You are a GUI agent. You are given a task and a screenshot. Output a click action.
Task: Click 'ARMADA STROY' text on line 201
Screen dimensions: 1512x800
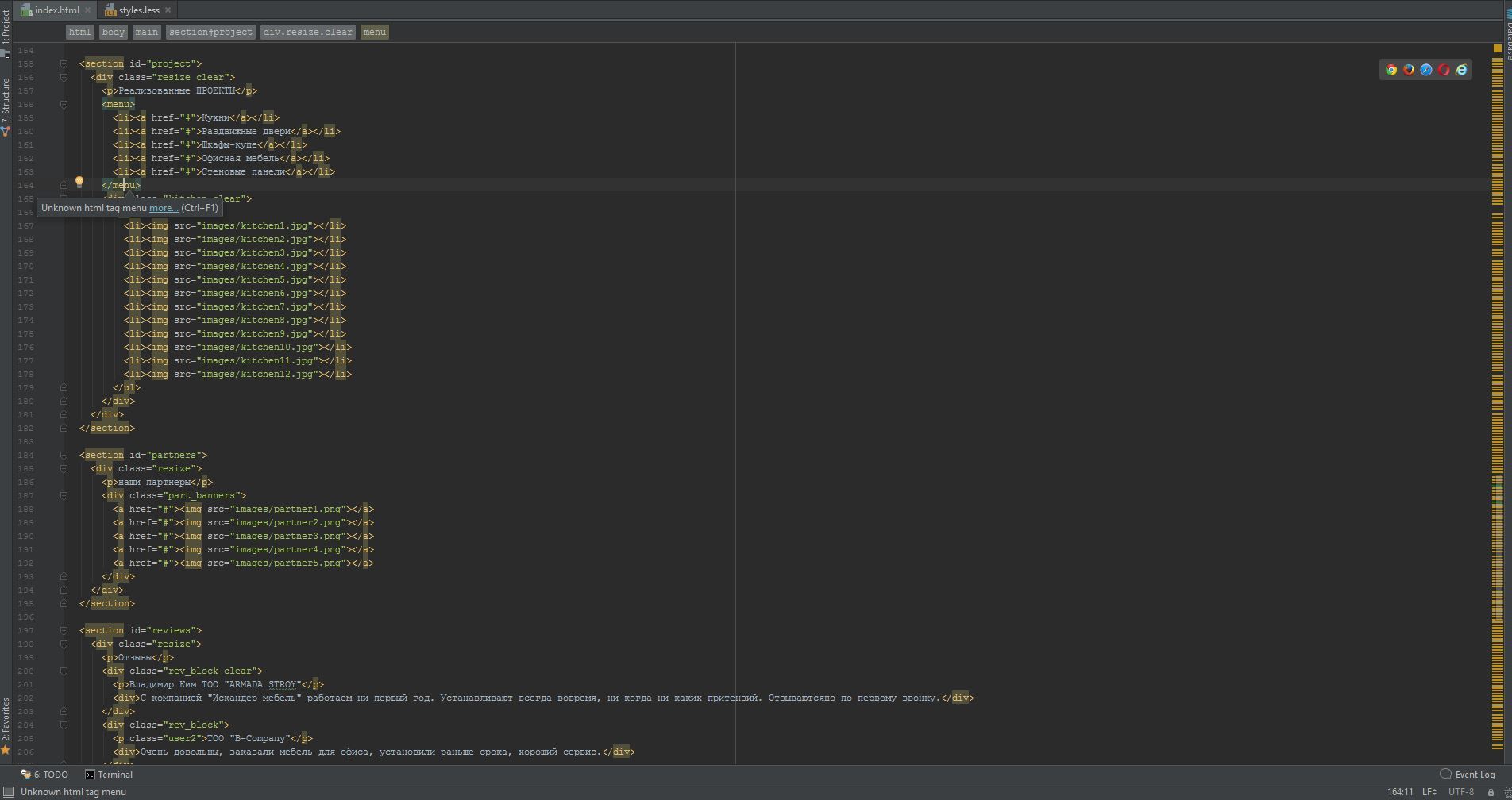tap(264, 684)
